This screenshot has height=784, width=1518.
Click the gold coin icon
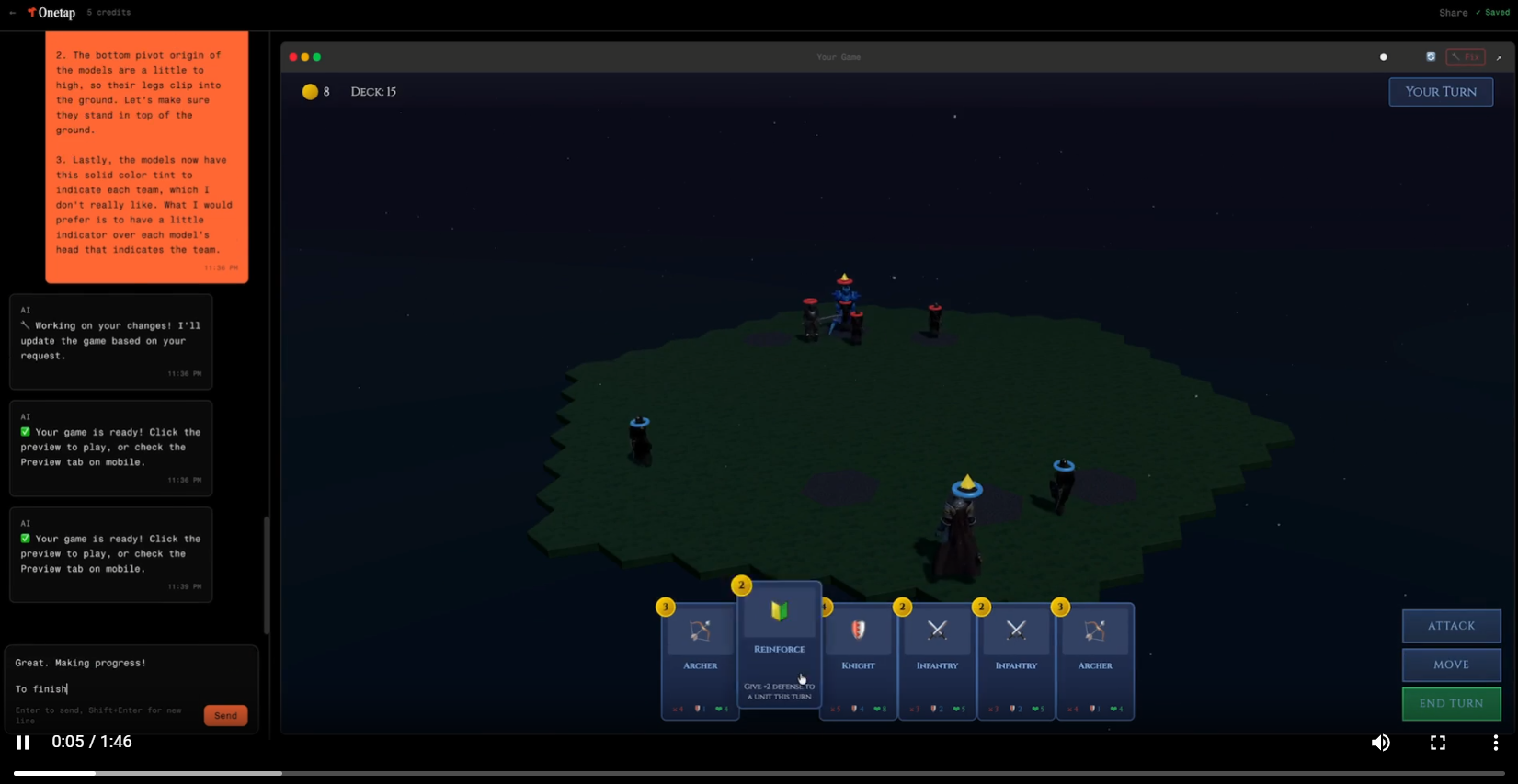coord(310,92)
